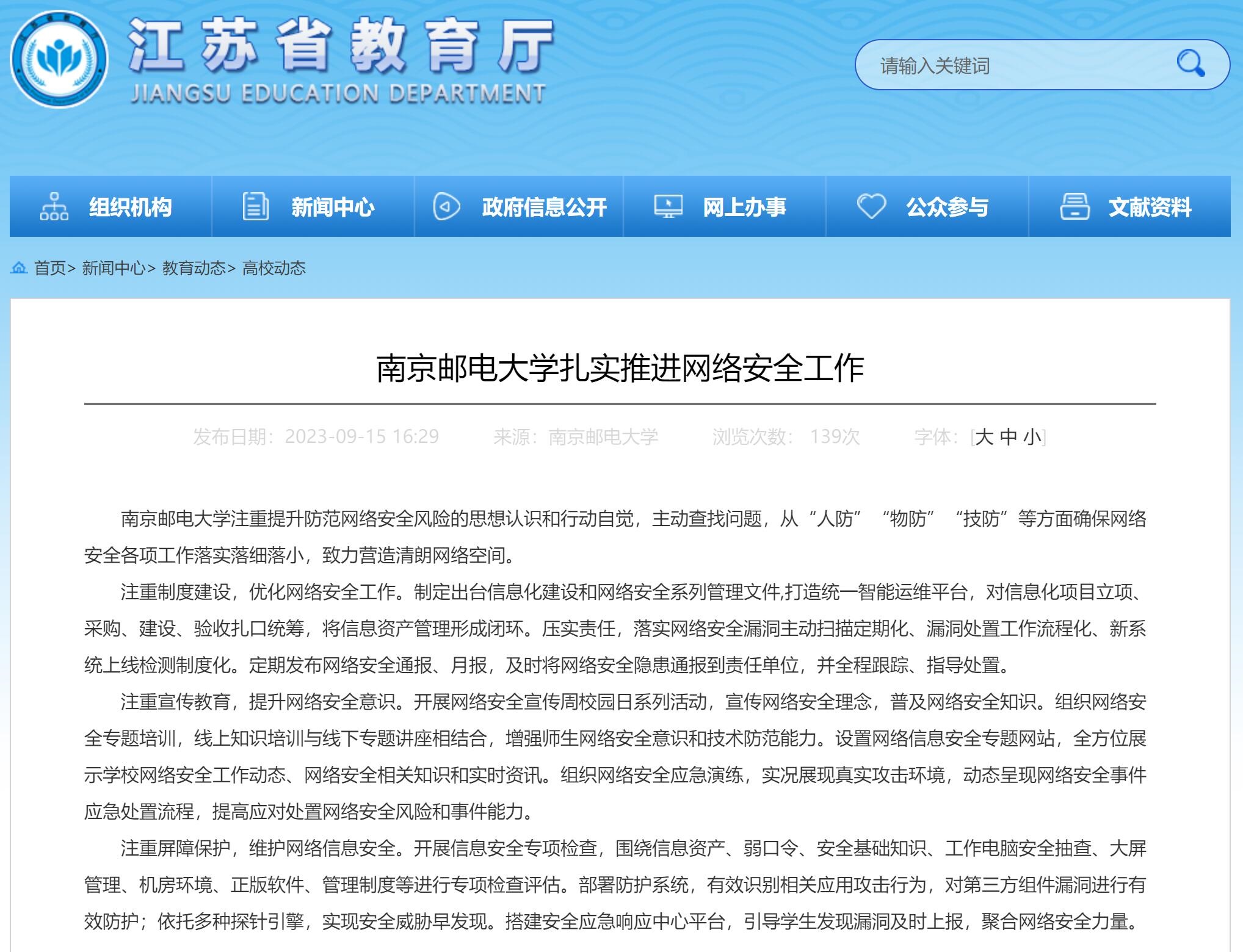Open the 网上办事 menu item
1243x952 pixels.
[x=744, y=207]
